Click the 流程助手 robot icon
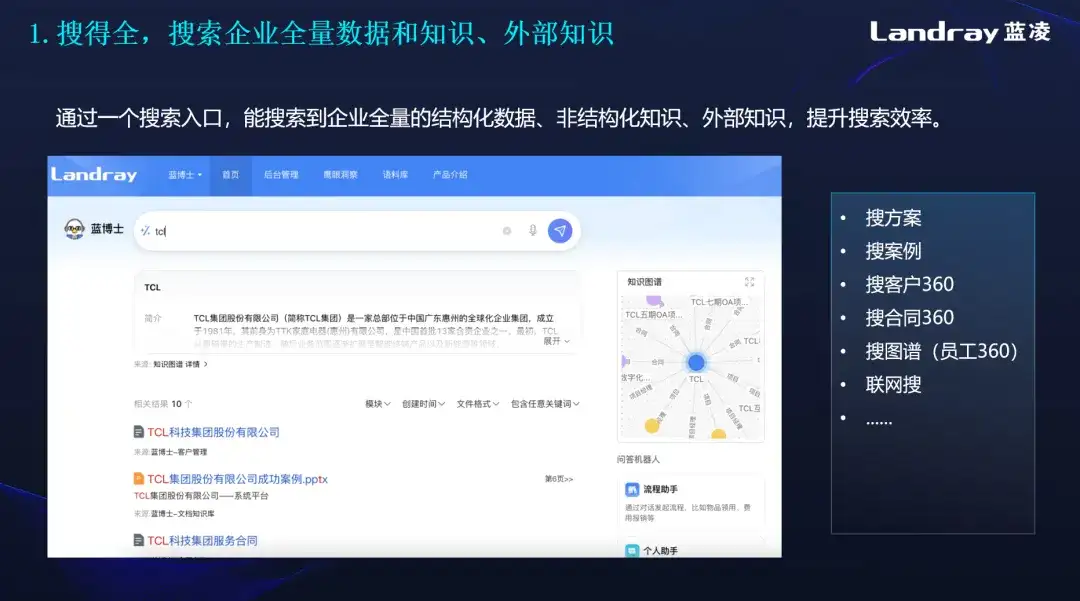Viewport: 1080px width, 601px height. click(x=632, y=489)
